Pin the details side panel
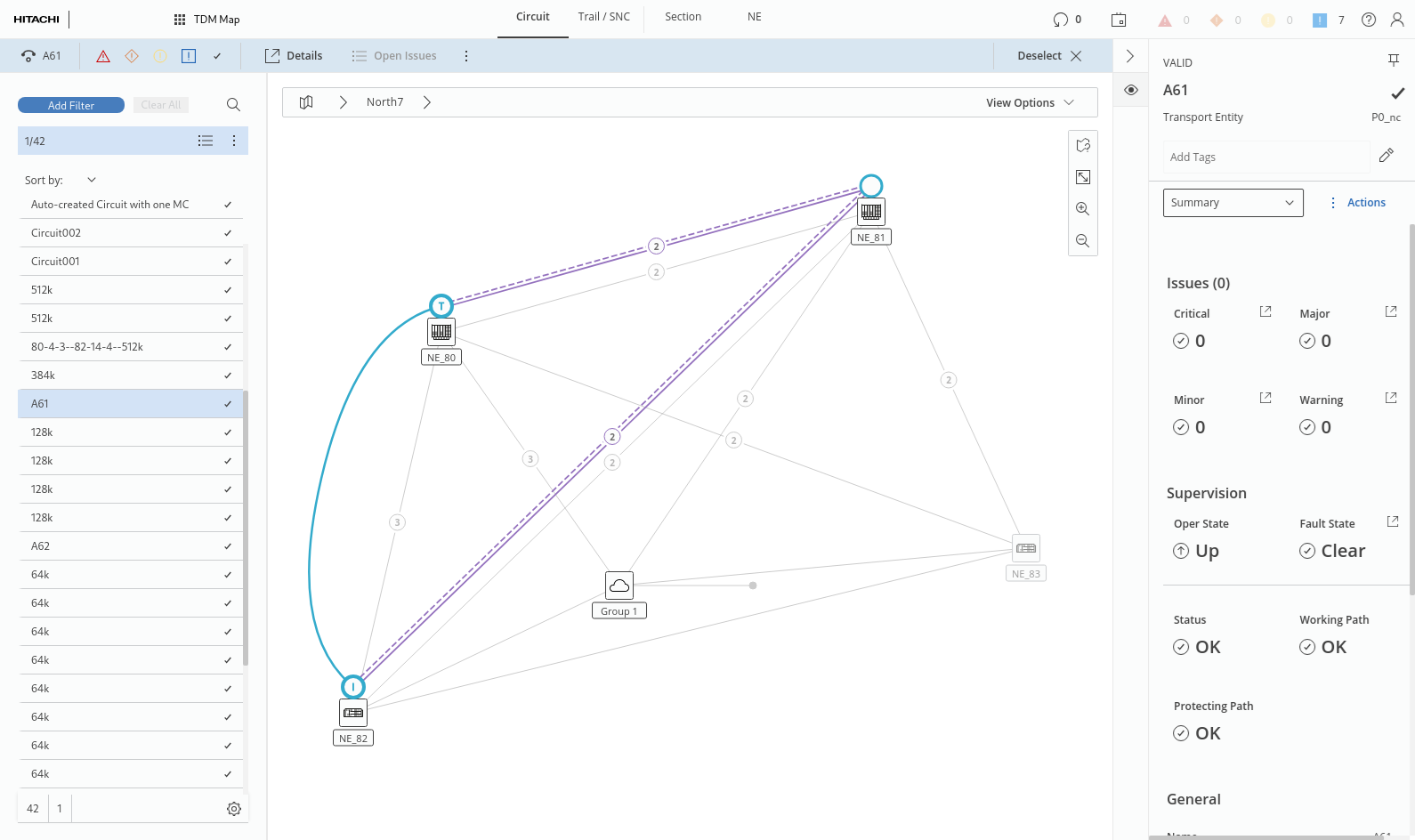Image resolution: width=1415 pixels, height=840 pixels. (x=1393, y=61)
